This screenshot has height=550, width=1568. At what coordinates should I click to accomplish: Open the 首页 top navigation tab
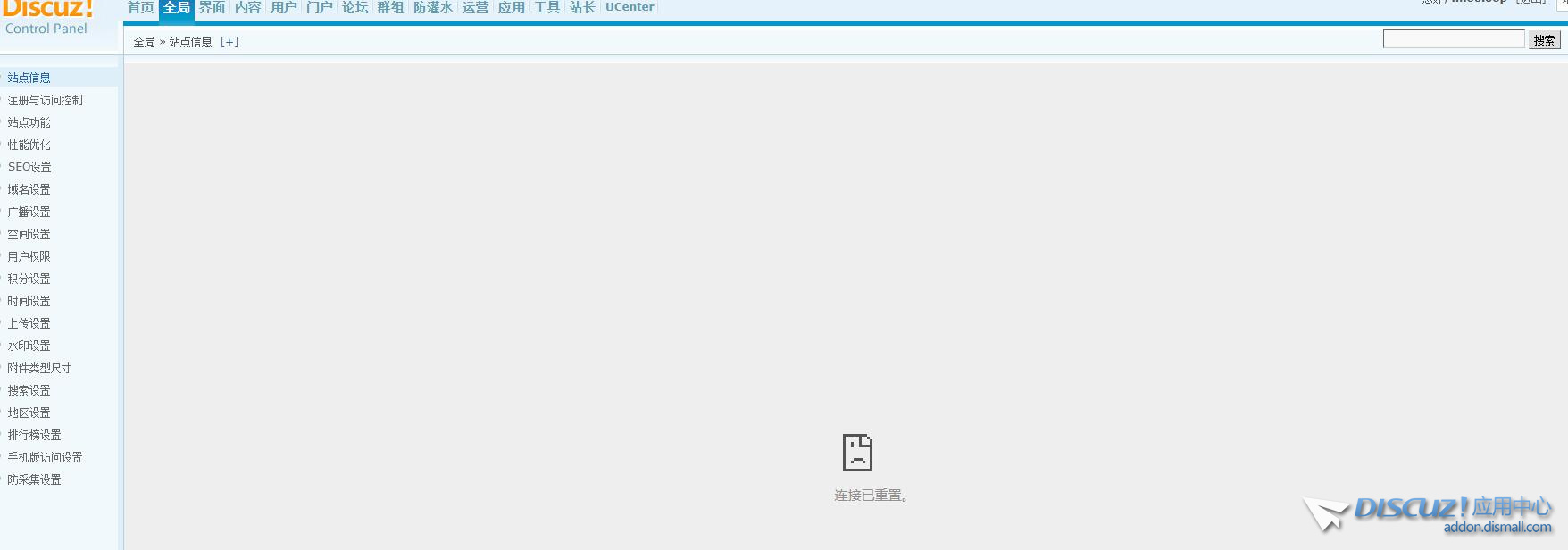pyautogui.click(x=141, y=8)
